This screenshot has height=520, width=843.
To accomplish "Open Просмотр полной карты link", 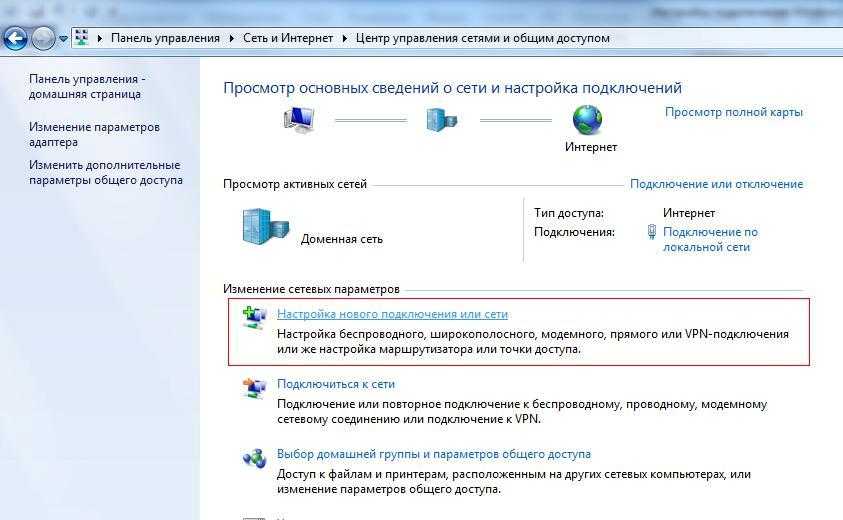I will click(733, 112).
